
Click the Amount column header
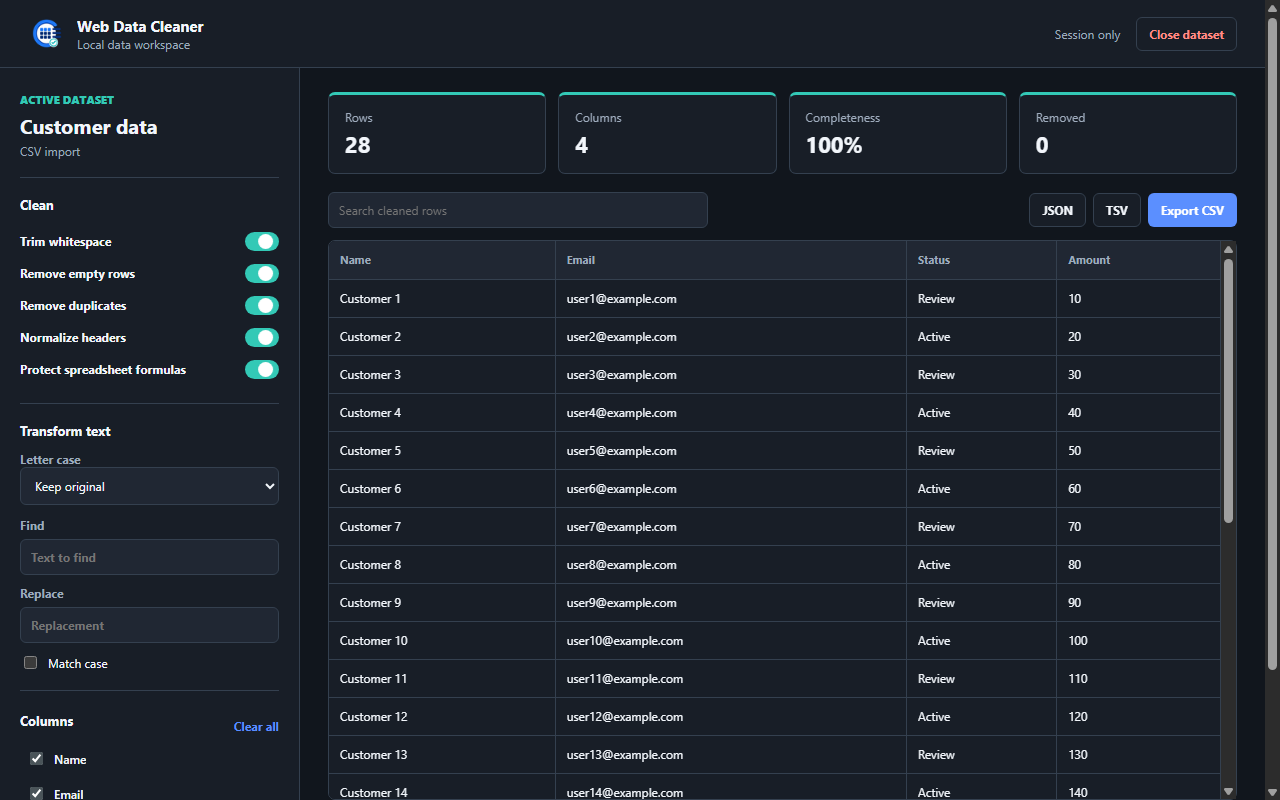click(1138, 260)
